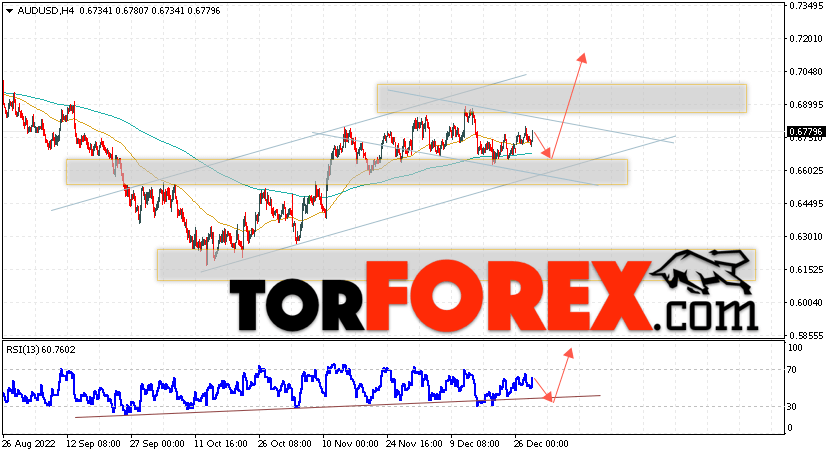This screenshot has height=455, width=830.
Task: Click time axis label 11 Oct 16:00
Action: click(221, 443)
